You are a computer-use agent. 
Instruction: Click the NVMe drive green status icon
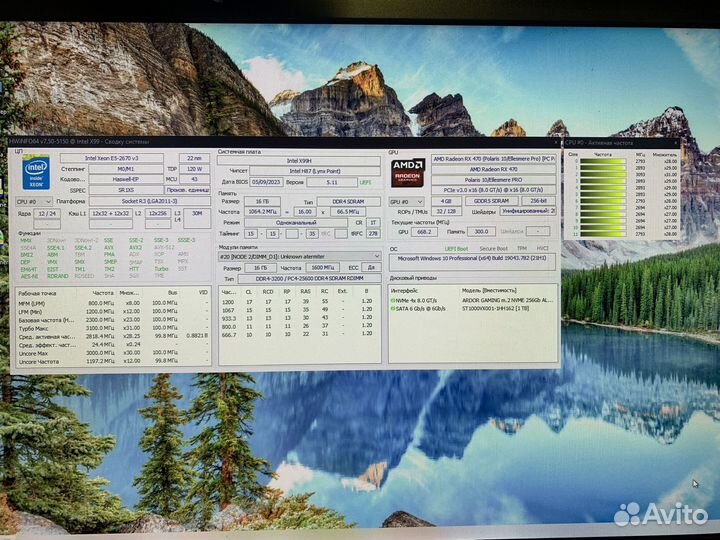tap(393, 299)
